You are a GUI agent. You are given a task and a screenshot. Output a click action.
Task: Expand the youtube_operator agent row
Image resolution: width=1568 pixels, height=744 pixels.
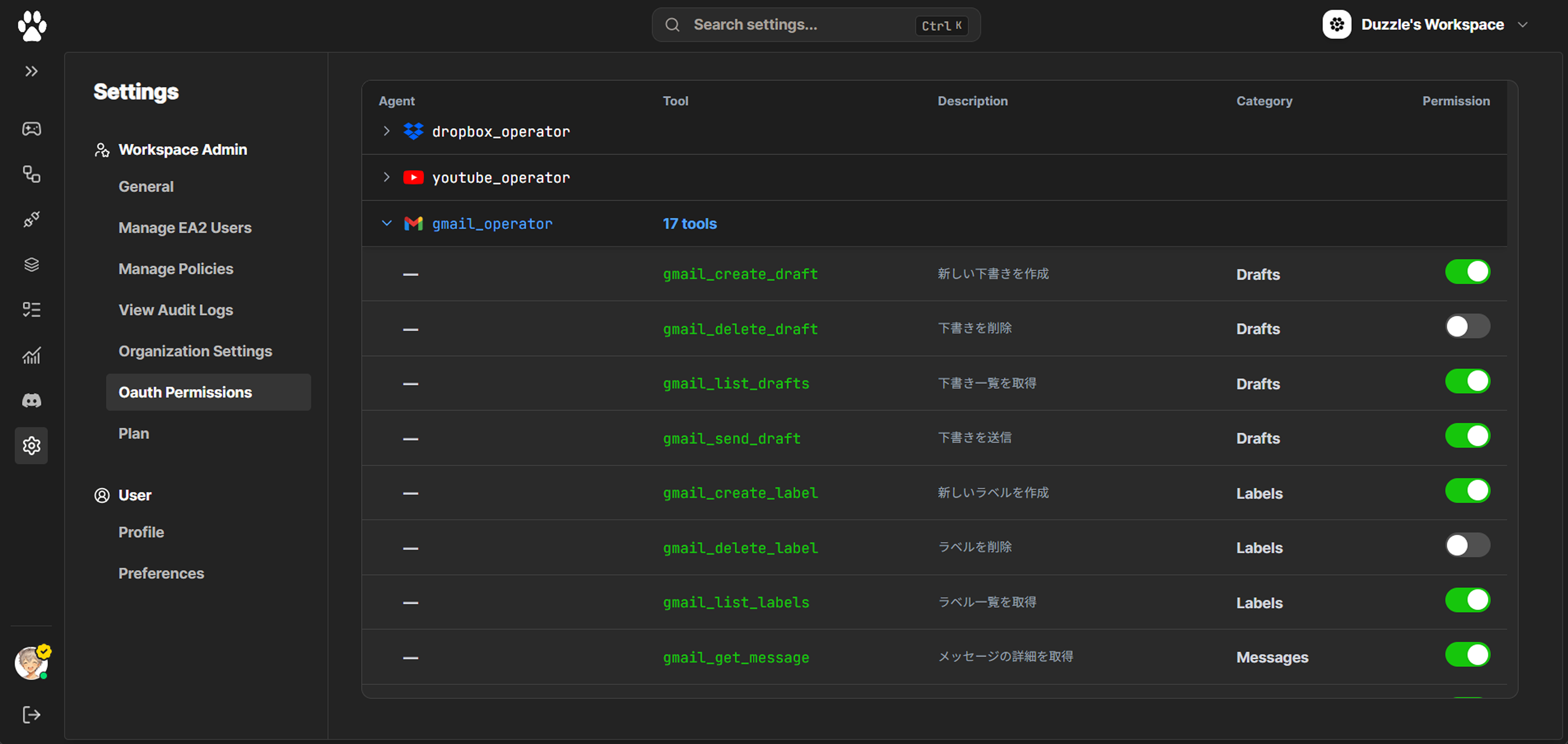[386, 177]
